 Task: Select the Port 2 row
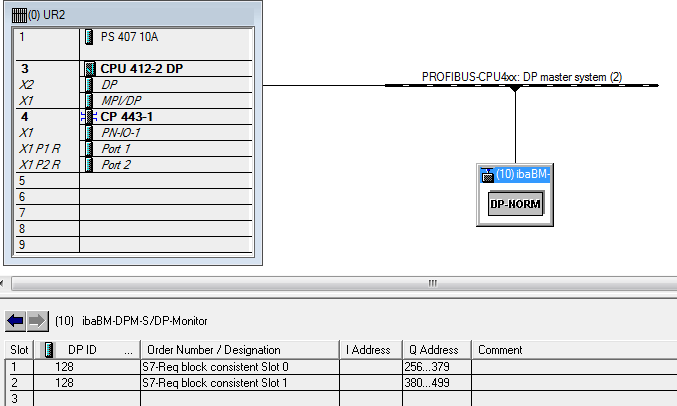pyautogui.click(x=133, y=165)
